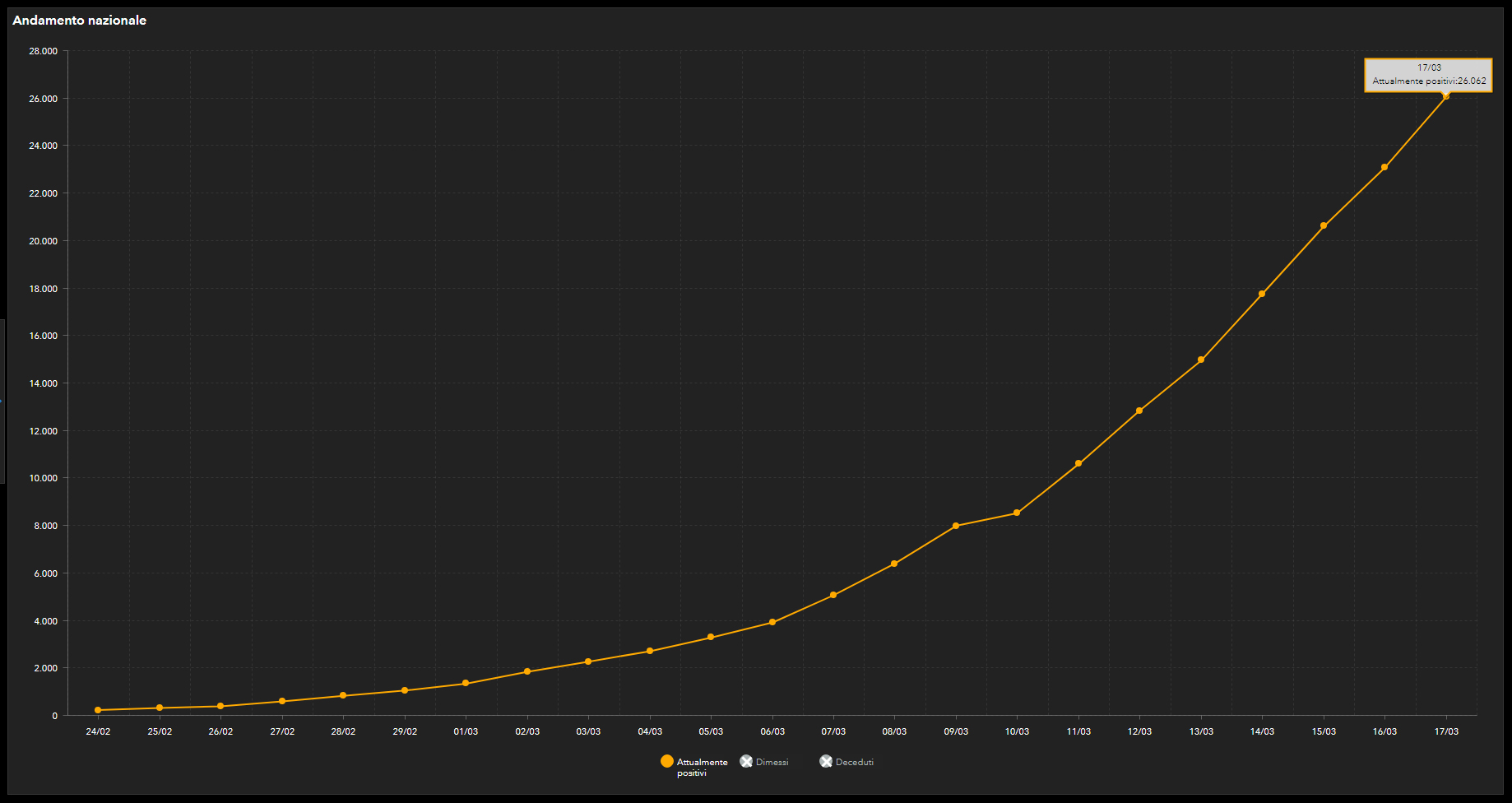Screen dimensions: 1512x803
Task: Pick the 11/03 data point marker
Action: pos(1078,463)
